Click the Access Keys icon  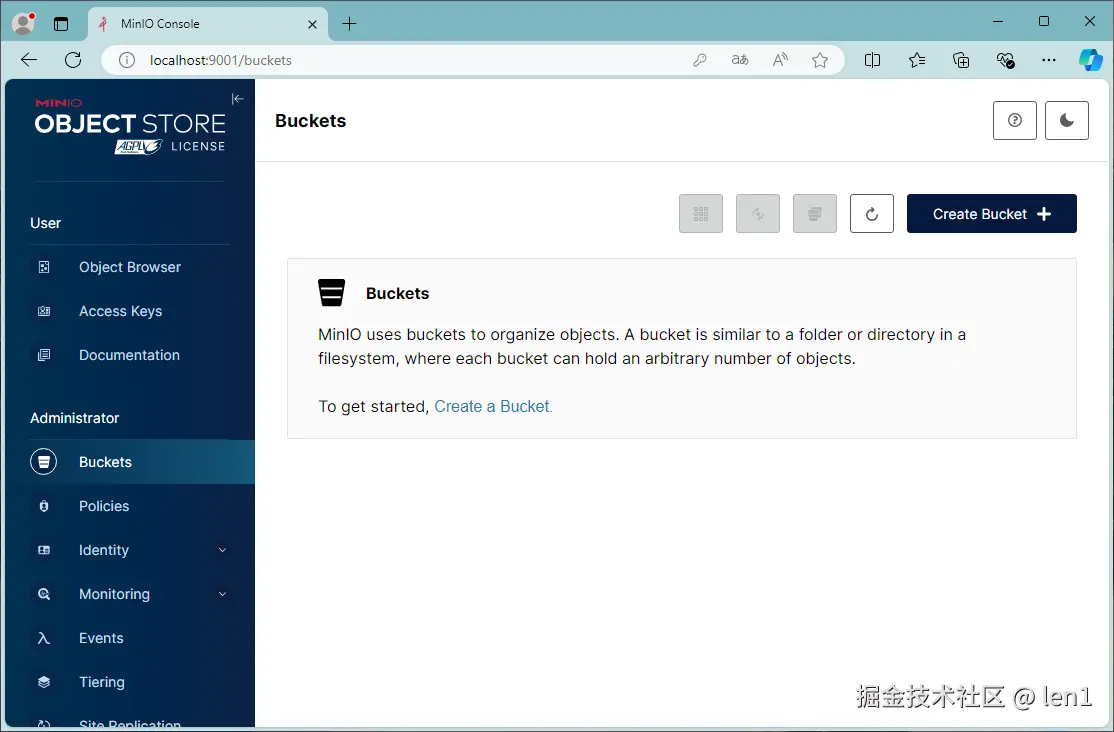(44, 311)
